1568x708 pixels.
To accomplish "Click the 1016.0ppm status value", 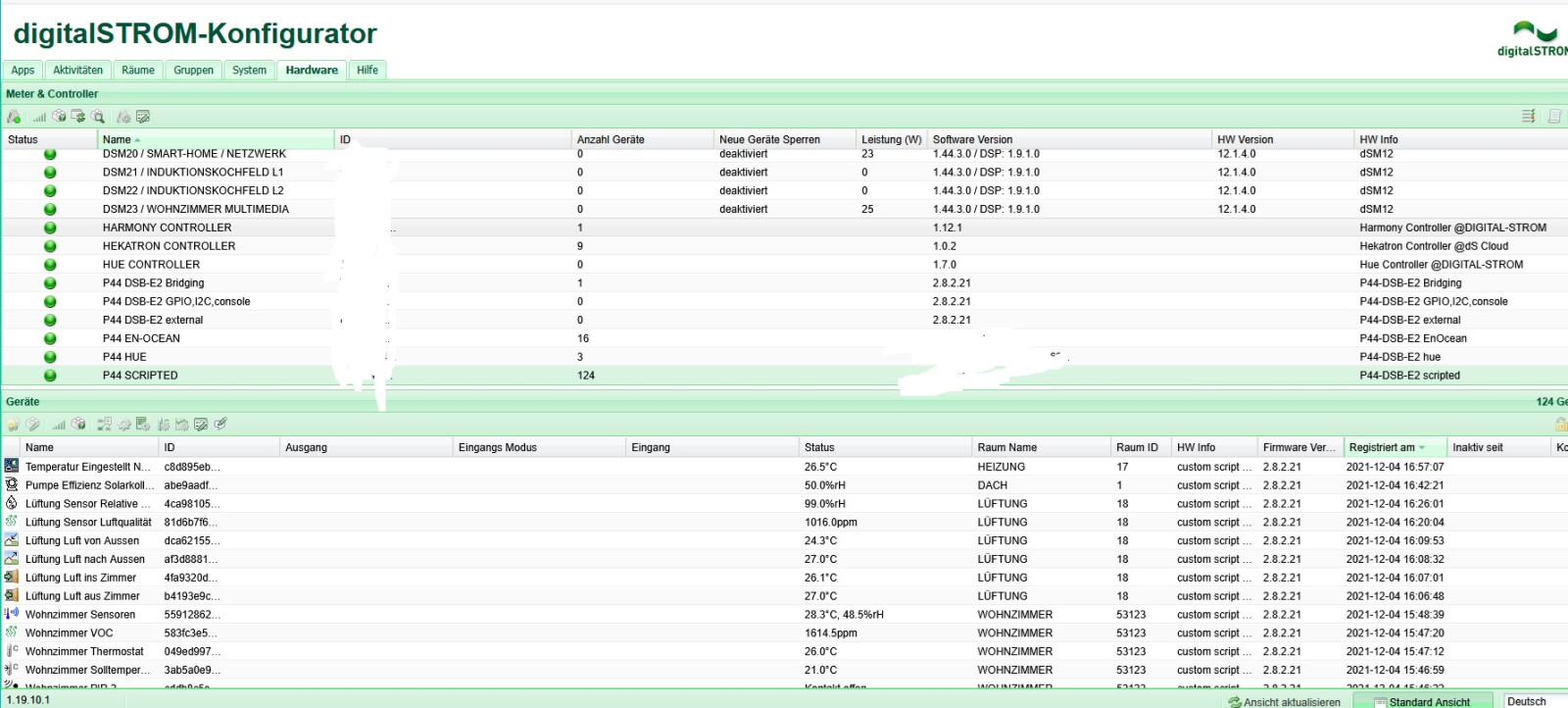I will point(831,523).
